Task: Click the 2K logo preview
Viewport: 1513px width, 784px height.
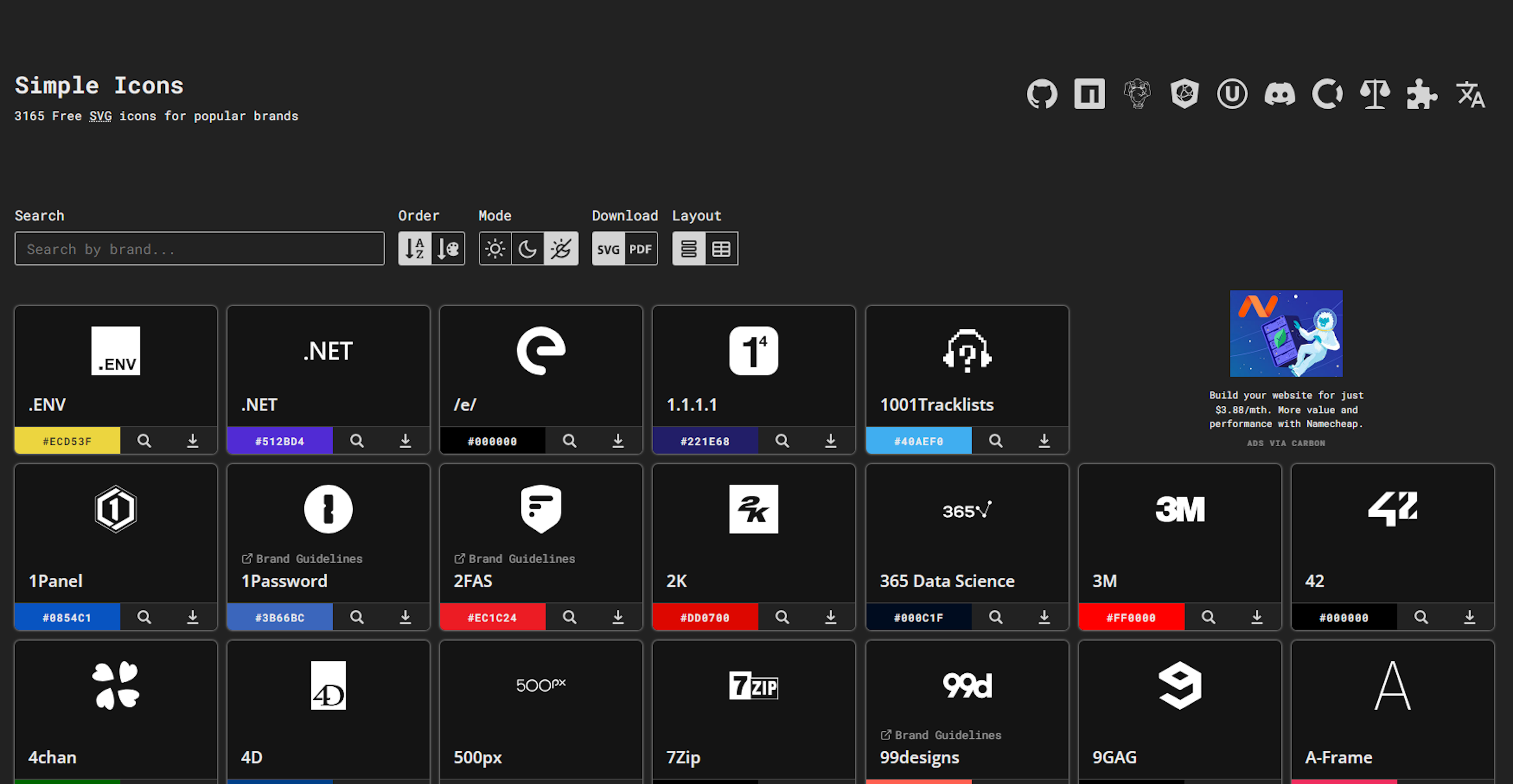Action: point(754,509)
